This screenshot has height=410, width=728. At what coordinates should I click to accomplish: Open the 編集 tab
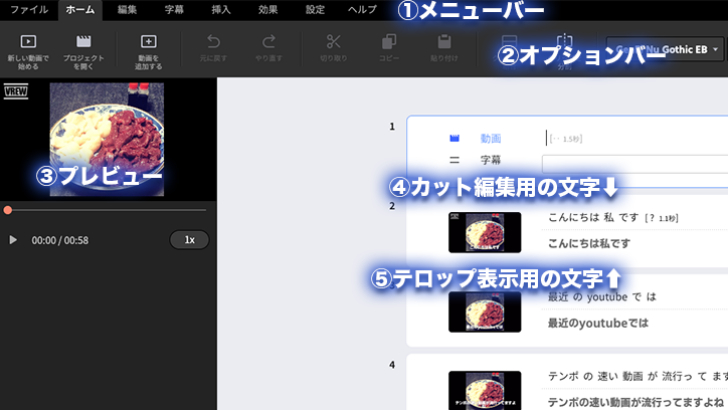point(127,10)
